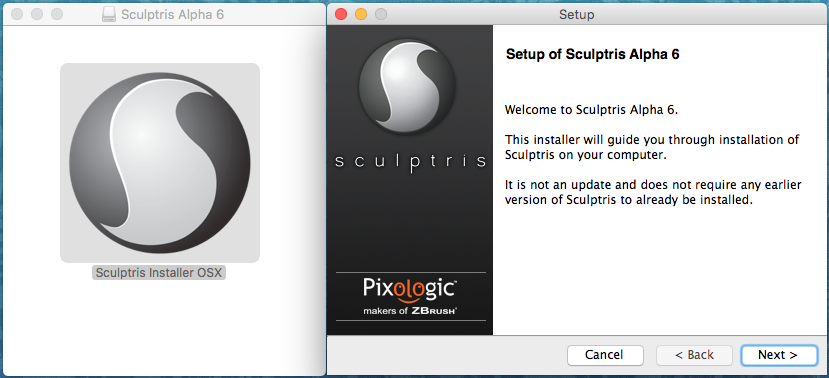
Task: Click the heading Setup of Sculptris Alpha 6
Action: 593,54
